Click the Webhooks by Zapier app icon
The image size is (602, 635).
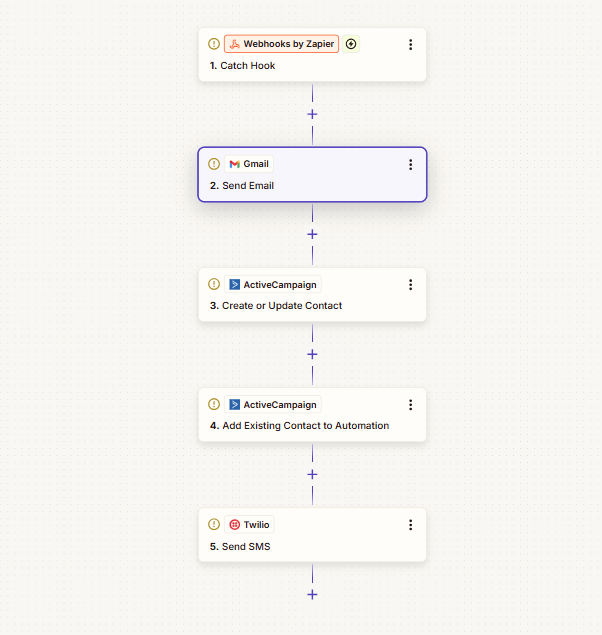(x=234, y=44)
